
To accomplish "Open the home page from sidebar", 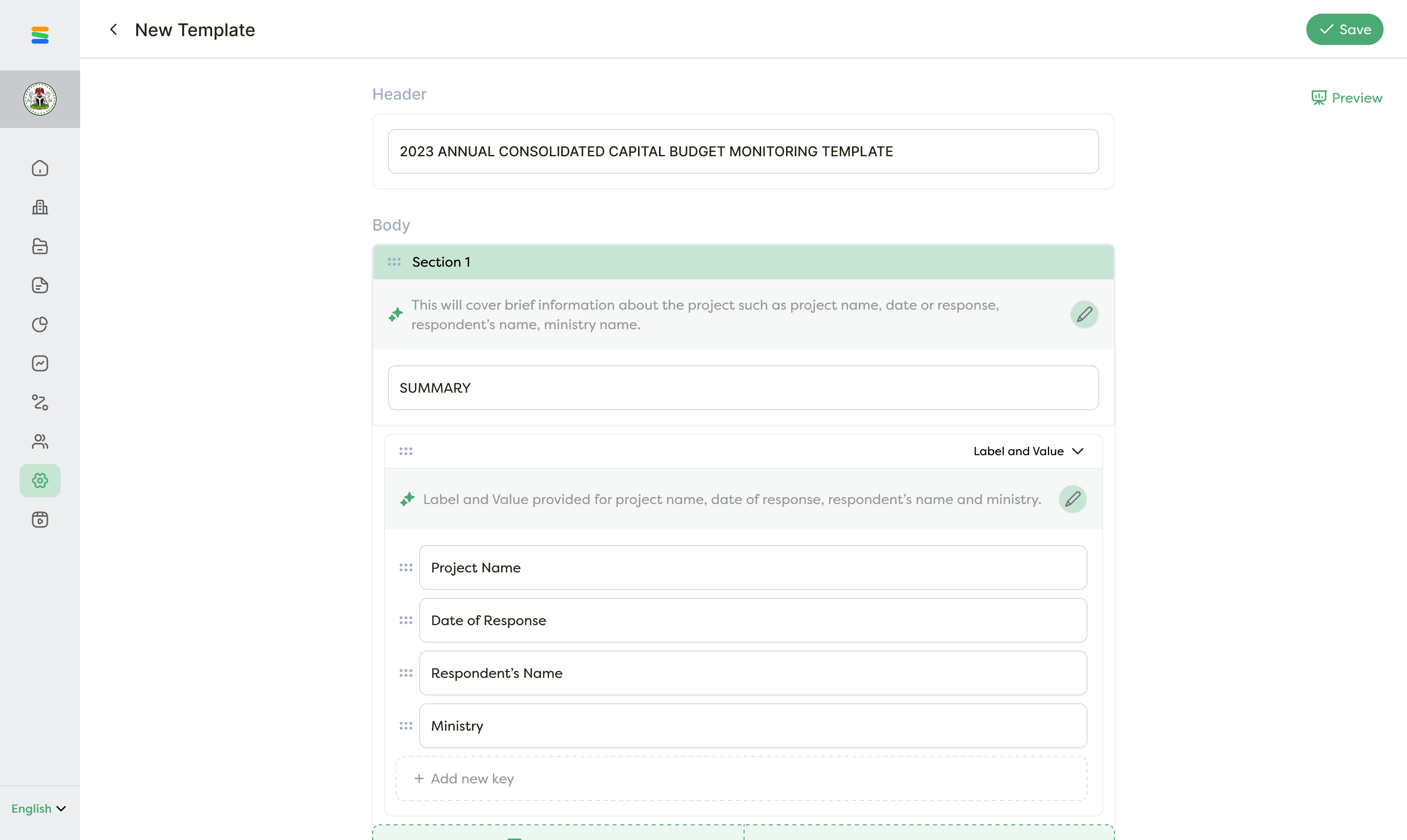I will pos(40,168).
